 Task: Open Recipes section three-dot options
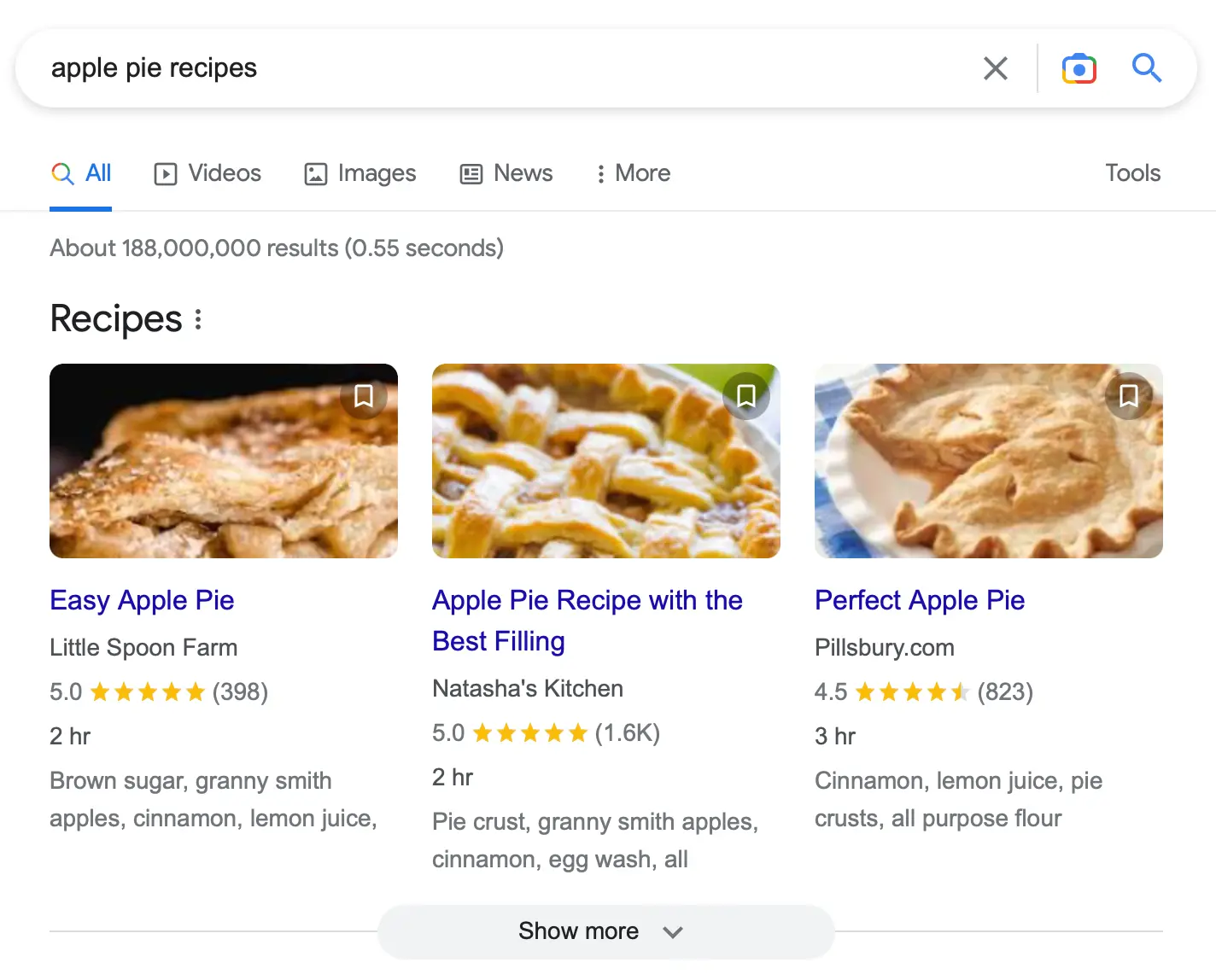click(198, 319)
